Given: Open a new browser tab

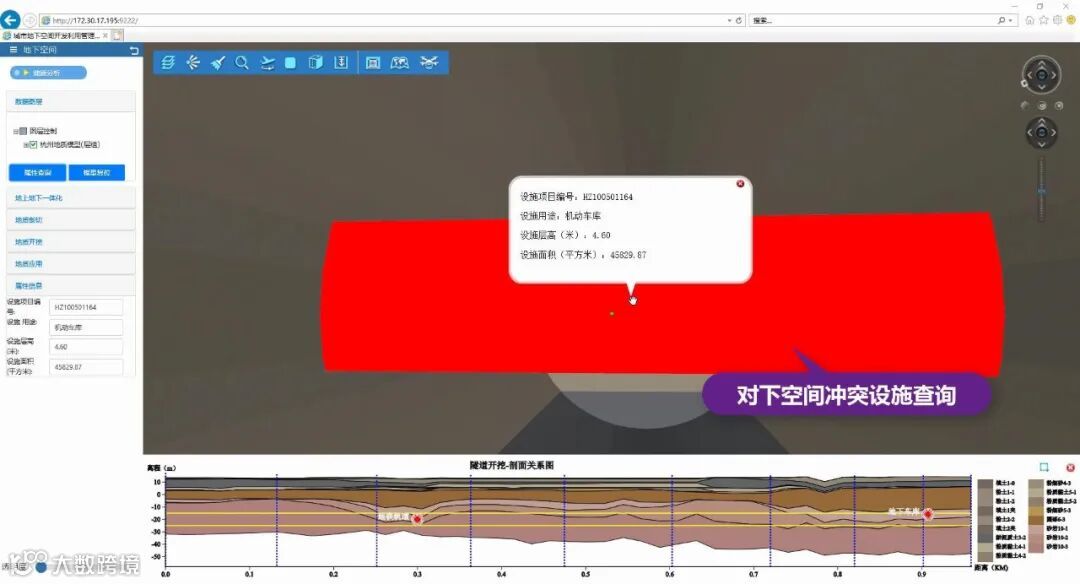Looking at the screenshot, I should (x=118, y=35).
